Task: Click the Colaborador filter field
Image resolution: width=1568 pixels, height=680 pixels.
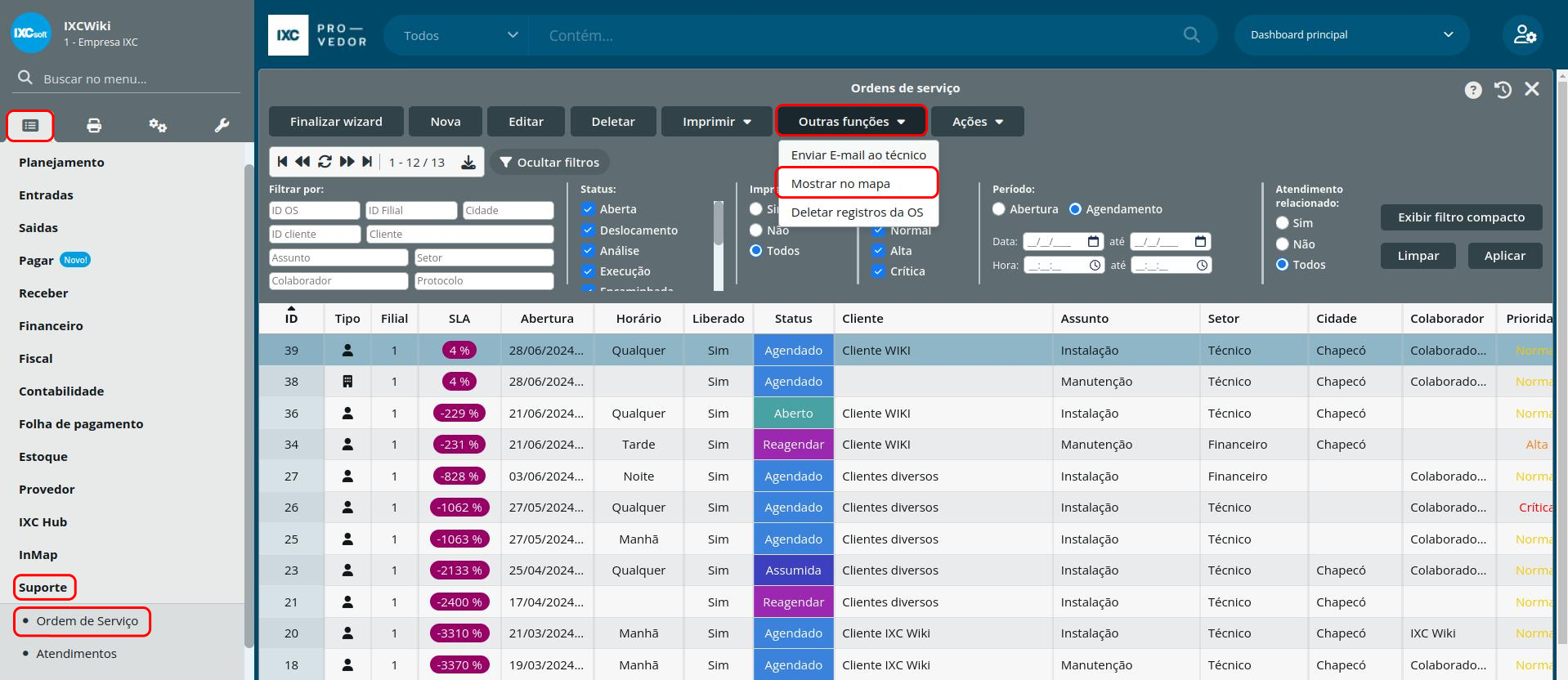Action: coord(338,281)
